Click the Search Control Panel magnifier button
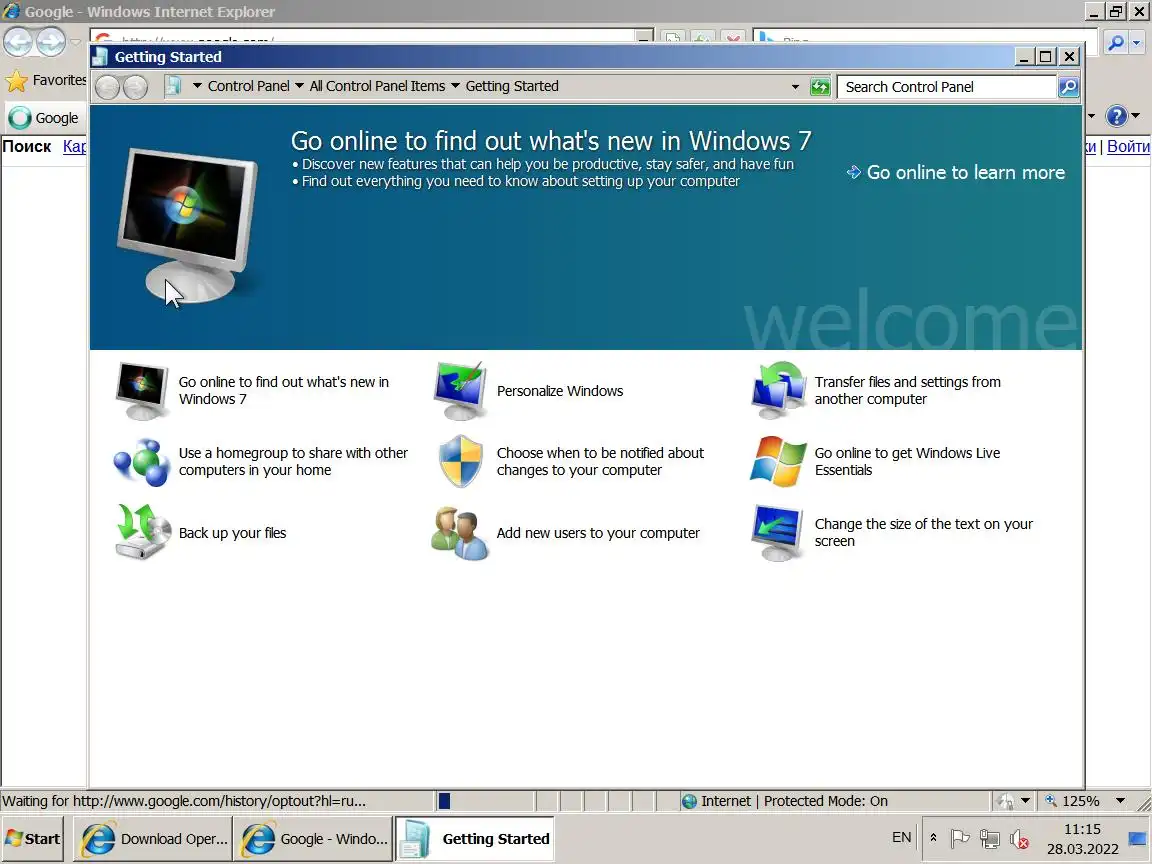This screenshot has height=864, width=1152. 1068,87
